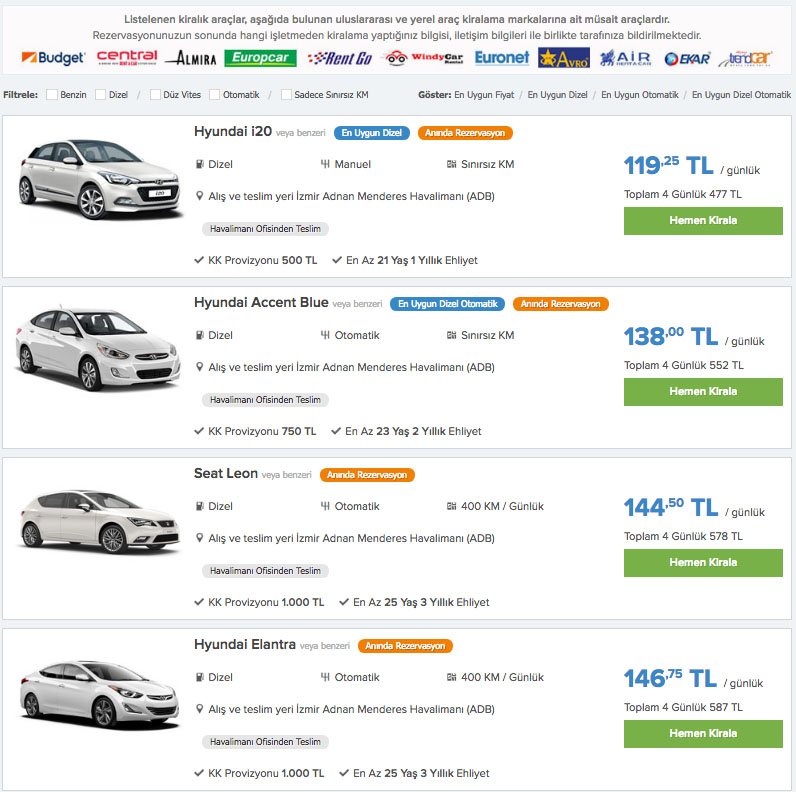The height and width of the screenshot is (792, 796).
Task: Click location pin icon in Hyundai i20 card
Action: (x=200, y=195)
